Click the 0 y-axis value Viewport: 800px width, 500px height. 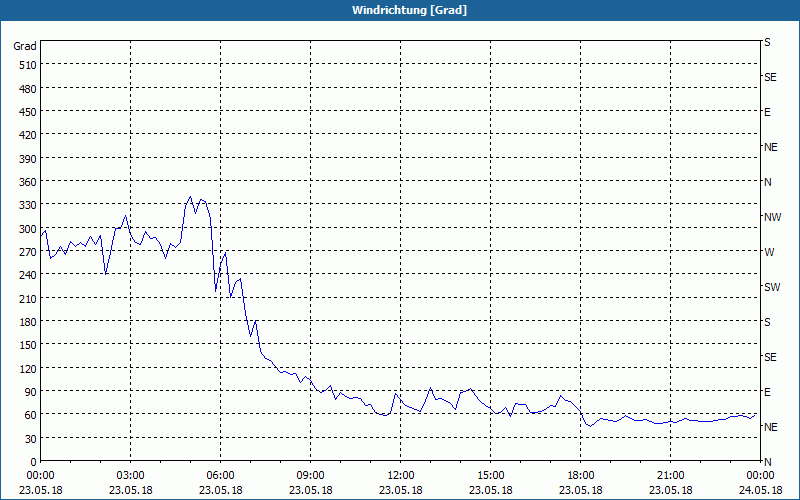pos(34,462)
